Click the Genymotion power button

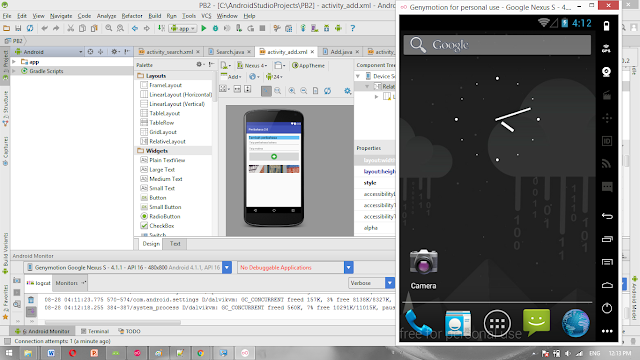[x=607, y=308]
